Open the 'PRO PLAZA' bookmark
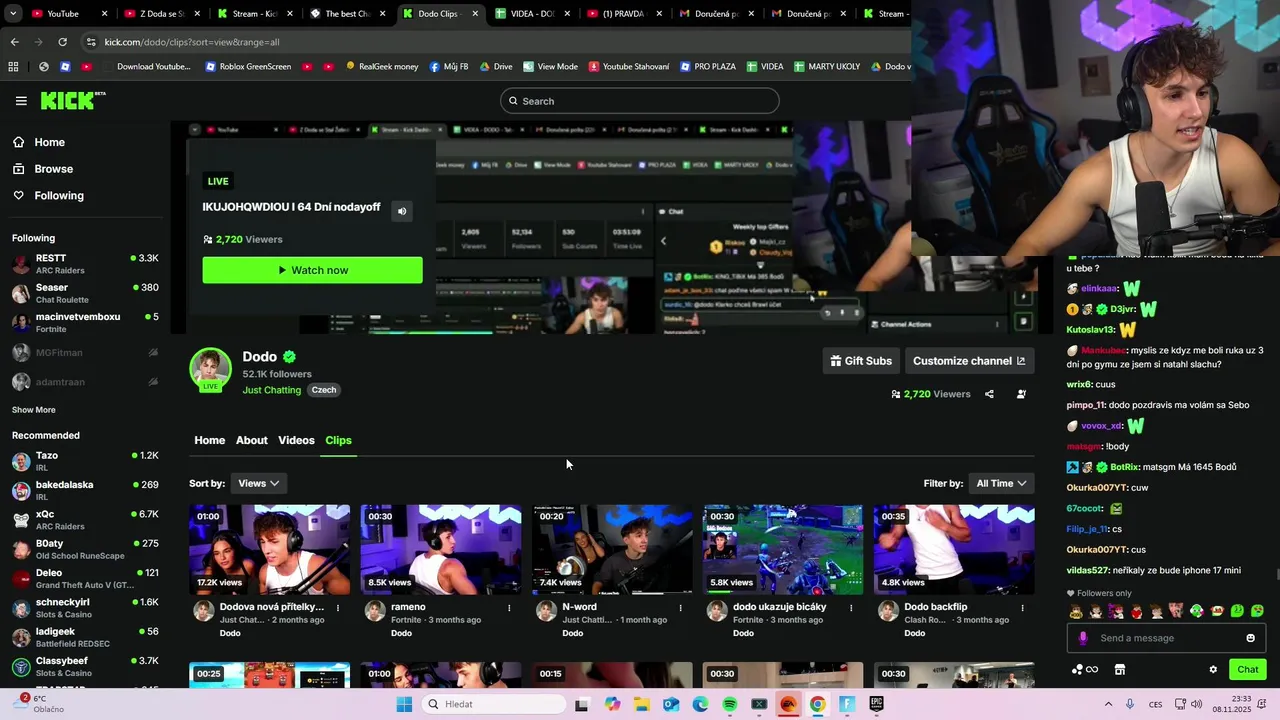The width and height of the screenshot is (1280, 720). pyautogui.click(x=708, y=67)
